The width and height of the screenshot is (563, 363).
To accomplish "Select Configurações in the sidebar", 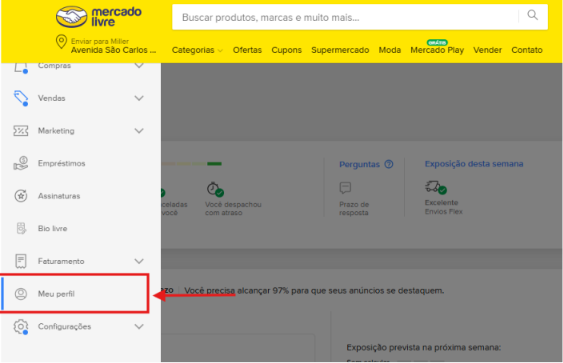I will (64, 326).
